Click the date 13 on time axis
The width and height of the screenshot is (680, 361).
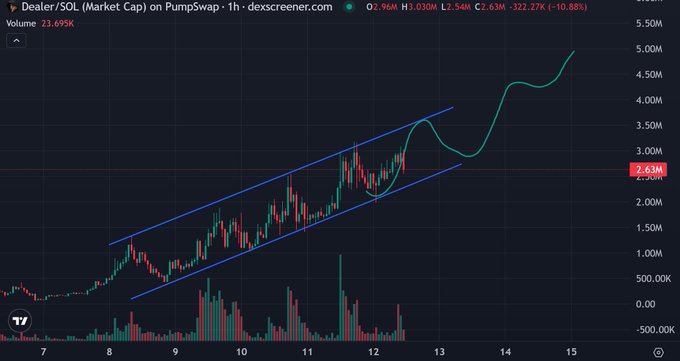[x=439, y=352]
